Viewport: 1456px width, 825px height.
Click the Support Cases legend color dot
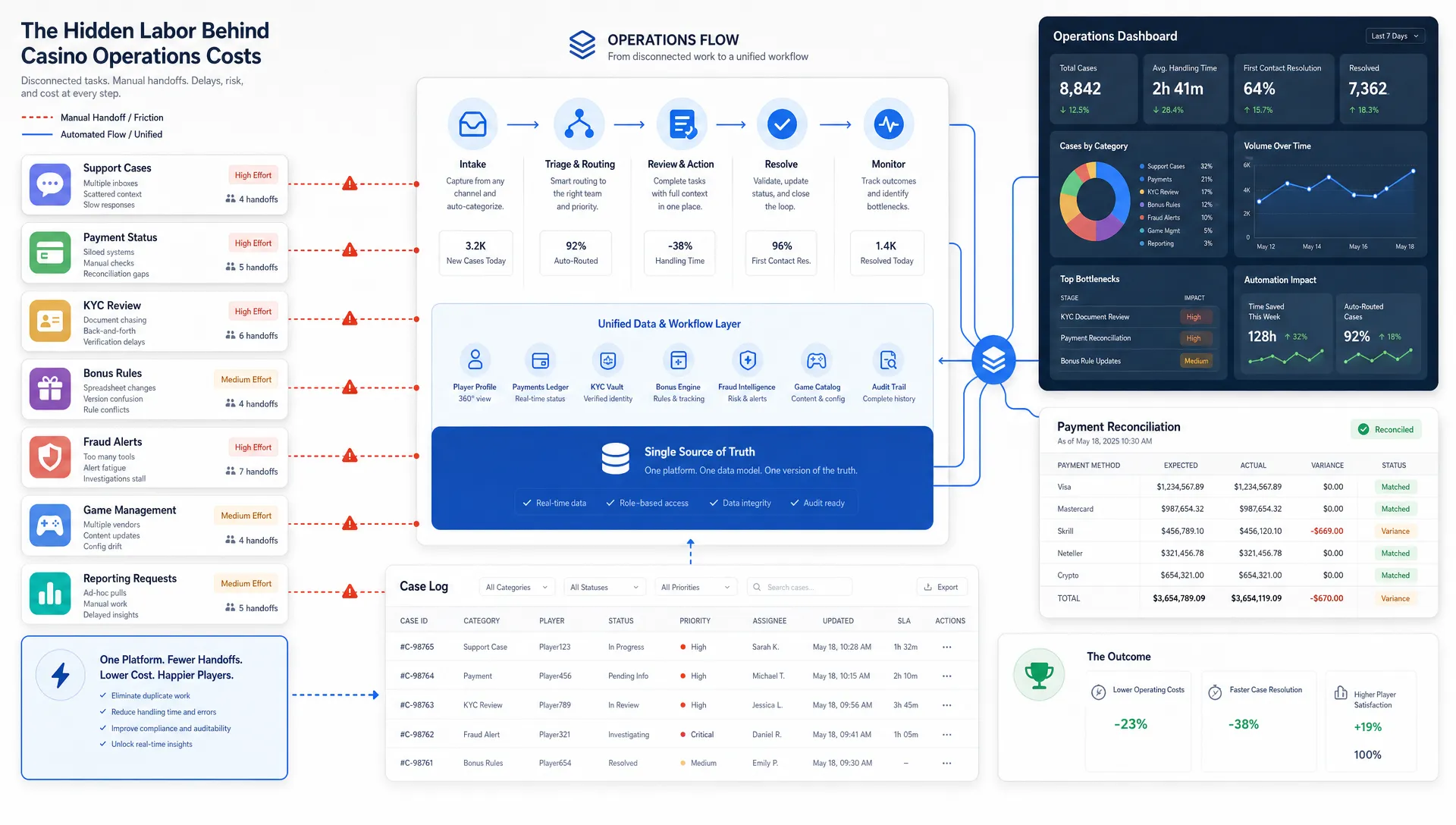[x=1142, y=166]
